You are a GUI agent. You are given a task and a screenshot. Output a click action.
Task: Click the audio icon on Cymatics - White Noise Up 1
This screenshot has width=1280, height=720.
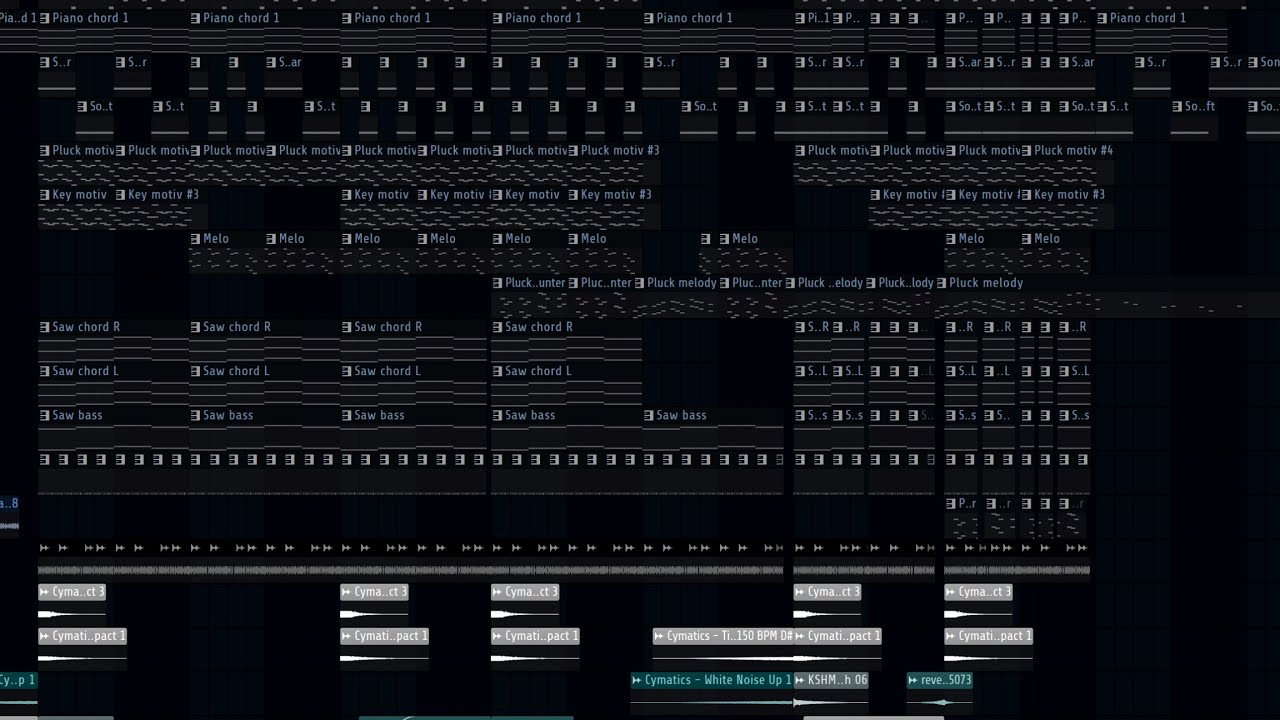click(637, 680)
